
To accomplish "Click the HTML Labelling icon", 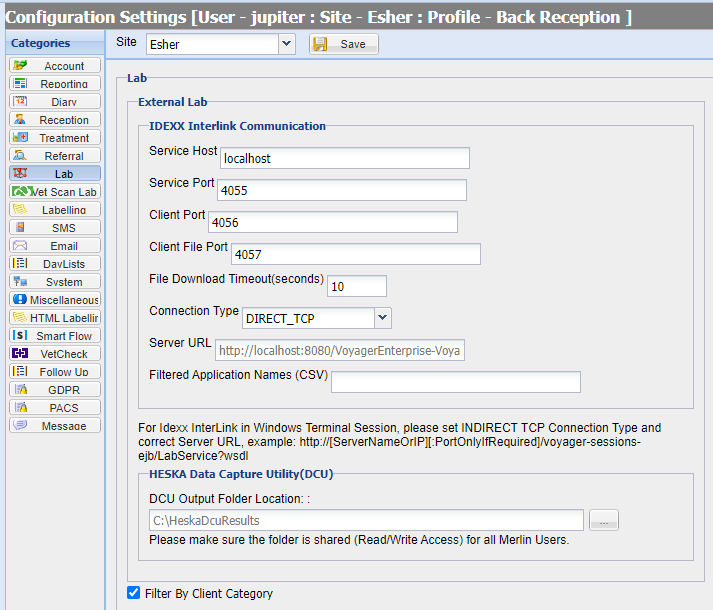I will 20,318.
